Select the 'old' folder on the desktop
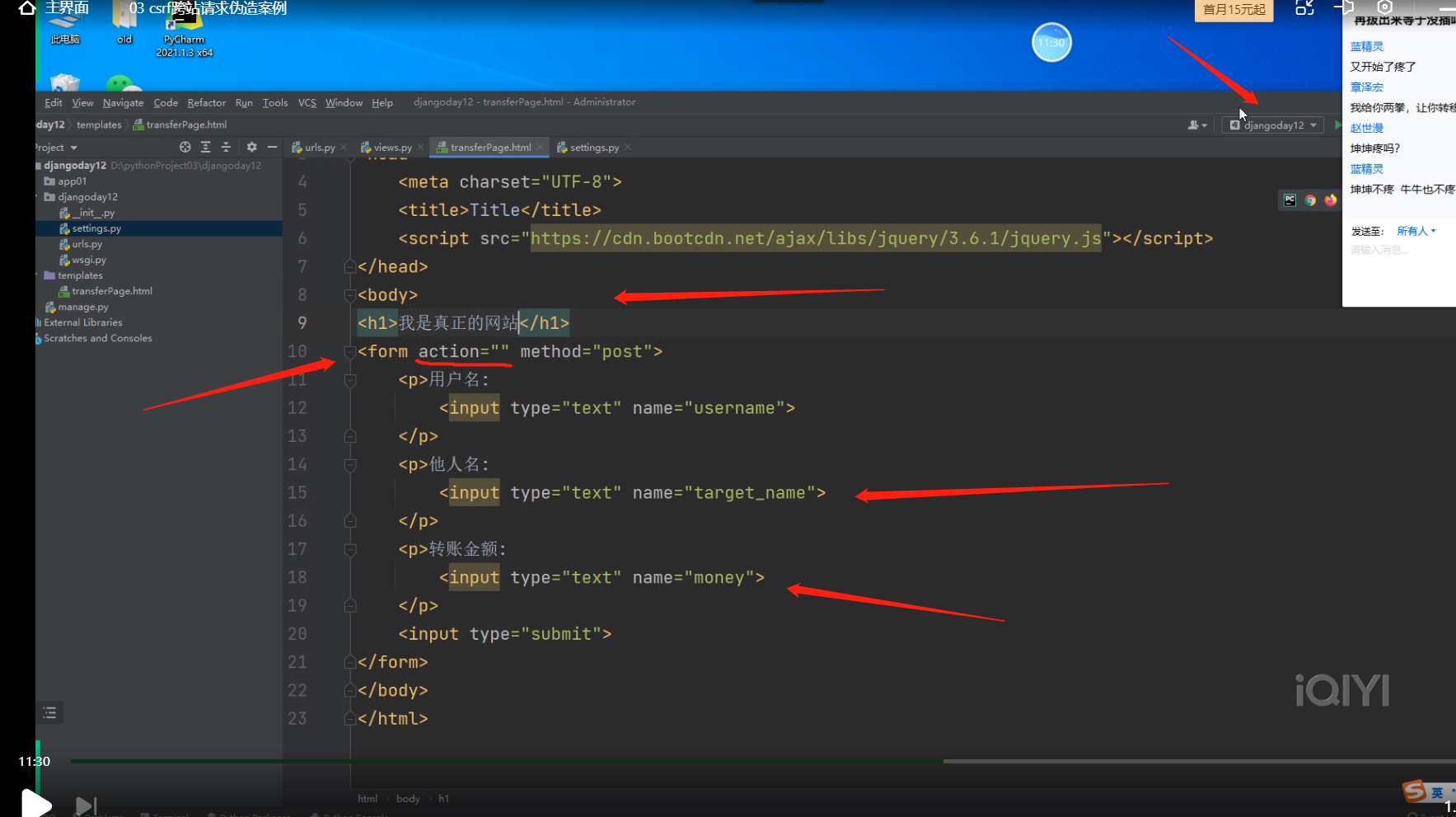 [124, 23]
